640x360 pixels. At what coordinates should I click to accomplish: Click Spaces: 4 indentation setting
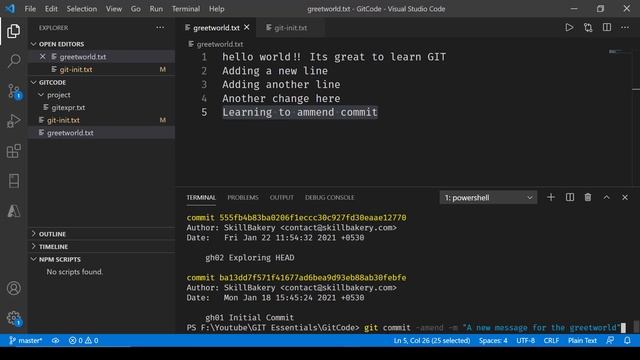tap(493, 340)
